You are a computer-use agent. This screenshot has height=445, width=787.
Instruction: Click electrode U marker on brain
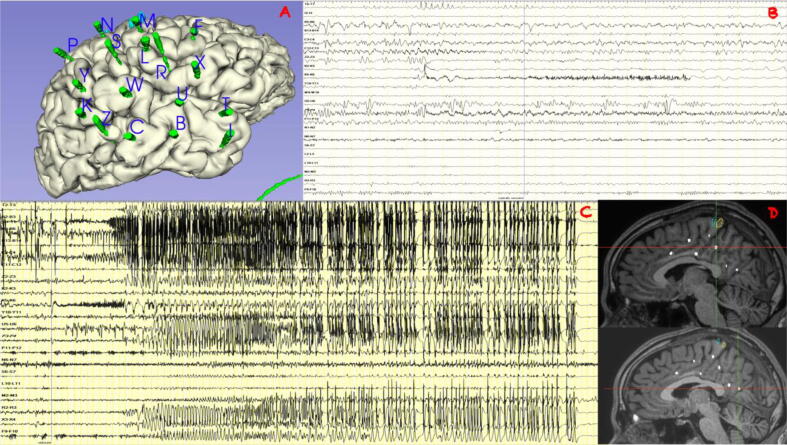pyautogui.click(x=178, y=100)
